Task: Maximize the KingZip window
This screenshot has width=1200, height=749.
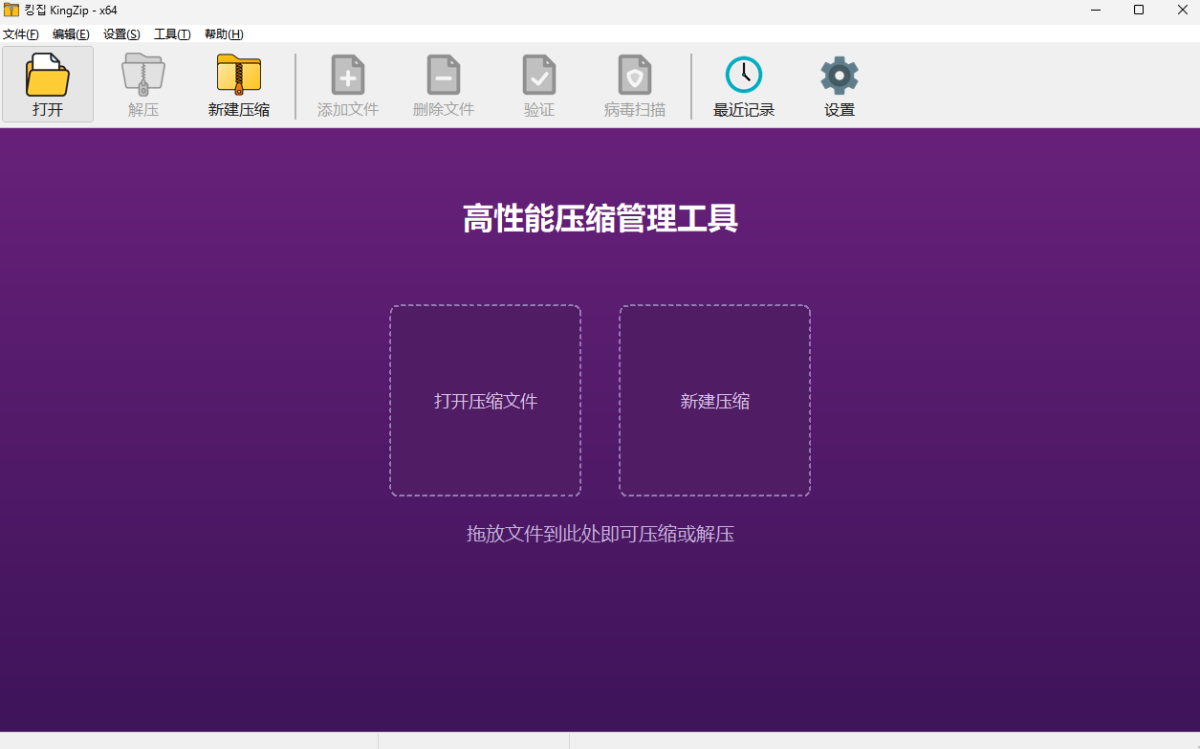Action: [x=1138, y=10]
